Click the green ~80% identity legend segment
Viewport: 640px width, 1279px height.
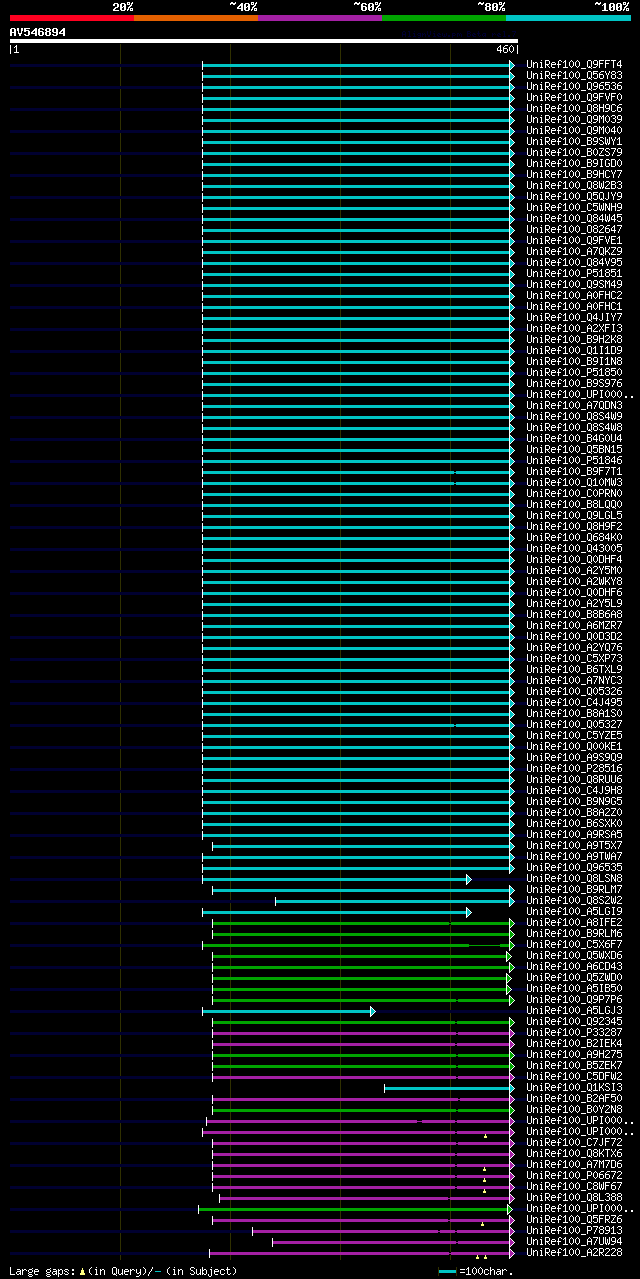pos(443,18)
